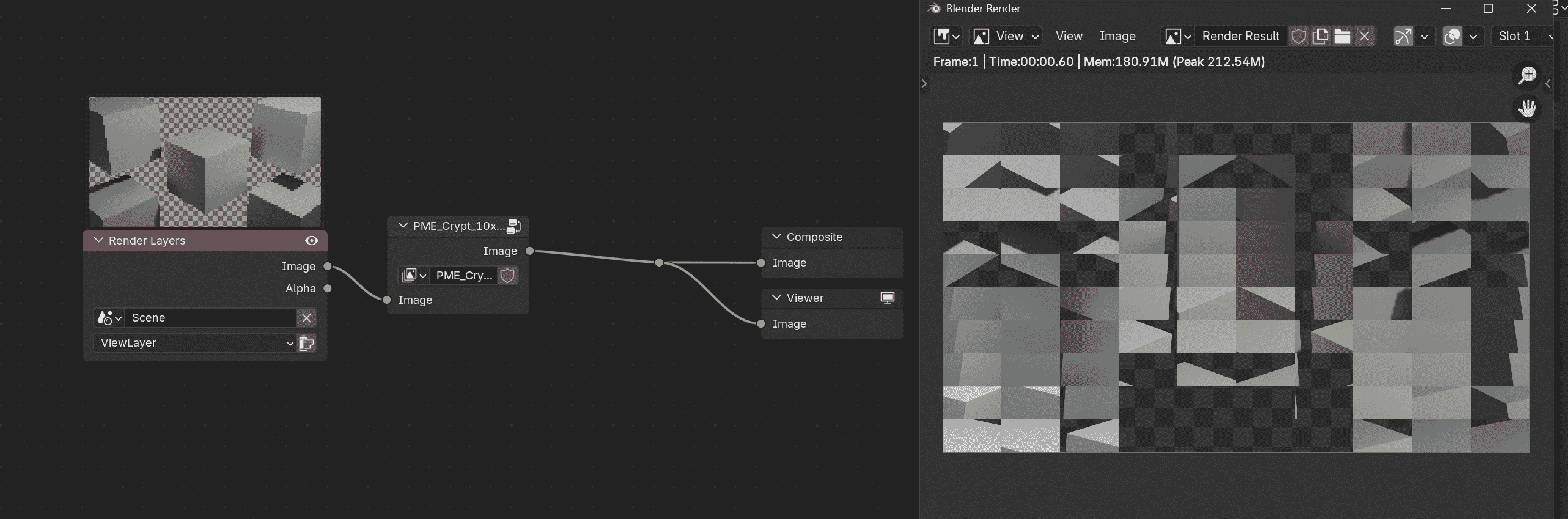Click the Viewer node monitor icon
The height and width of the screenshot is (519, 1568).
tap(888, 298)
